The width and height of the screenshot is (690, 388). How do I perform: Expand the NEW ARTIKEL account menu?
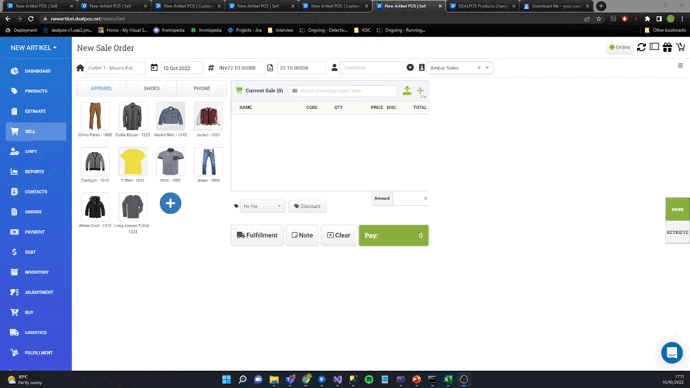33,48
